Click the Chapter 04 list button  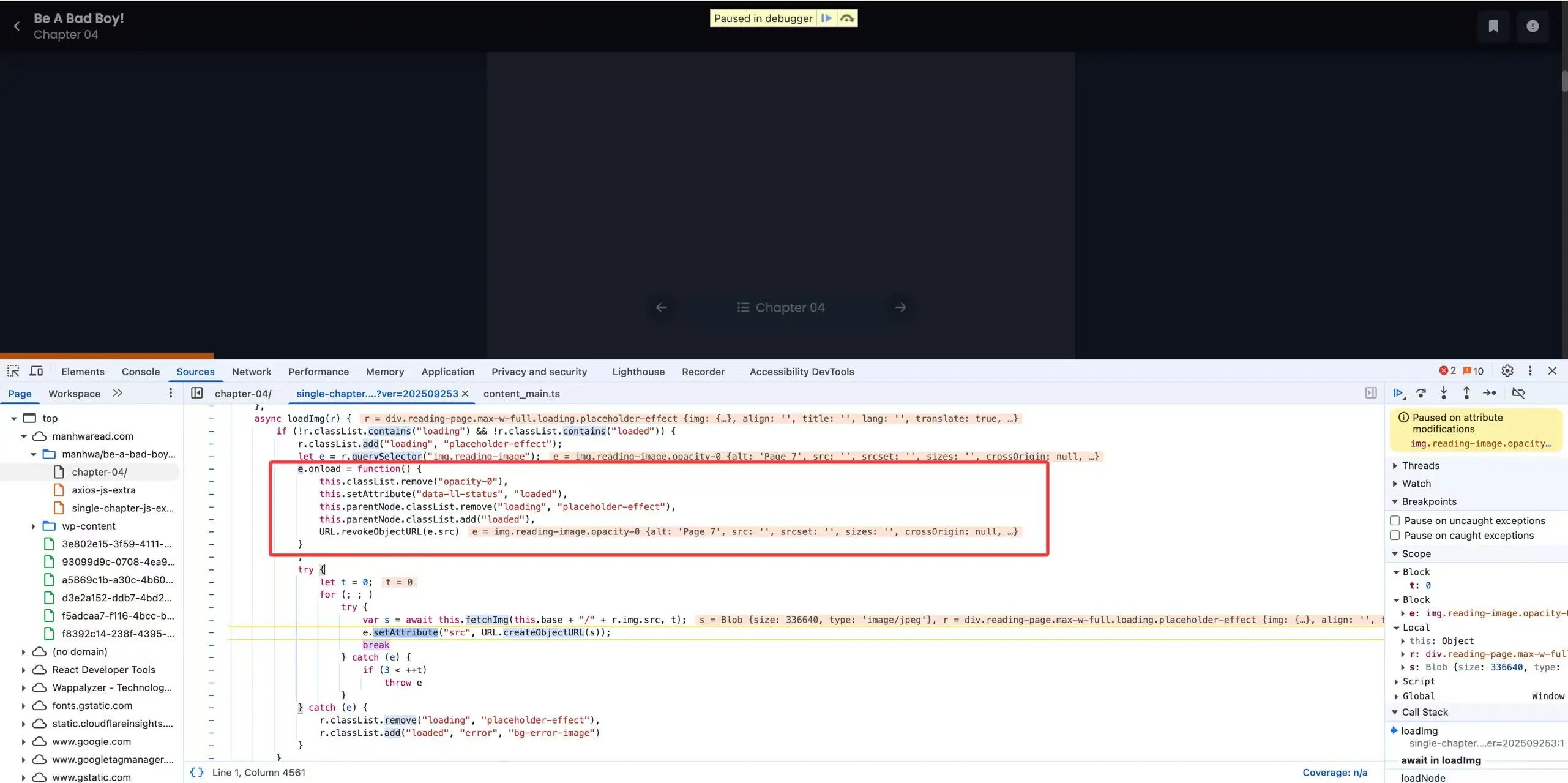pyautogui.click(x=781, y=307)
